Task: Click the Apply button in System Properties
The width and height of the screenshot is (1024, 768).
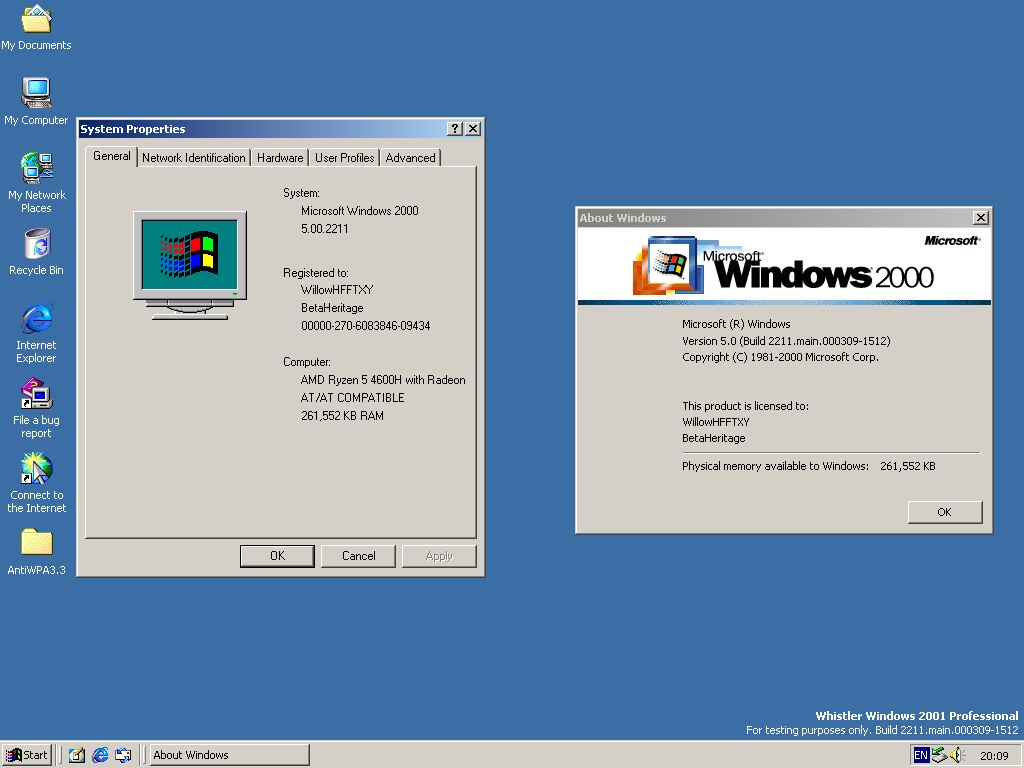Action: click(439, 556)
